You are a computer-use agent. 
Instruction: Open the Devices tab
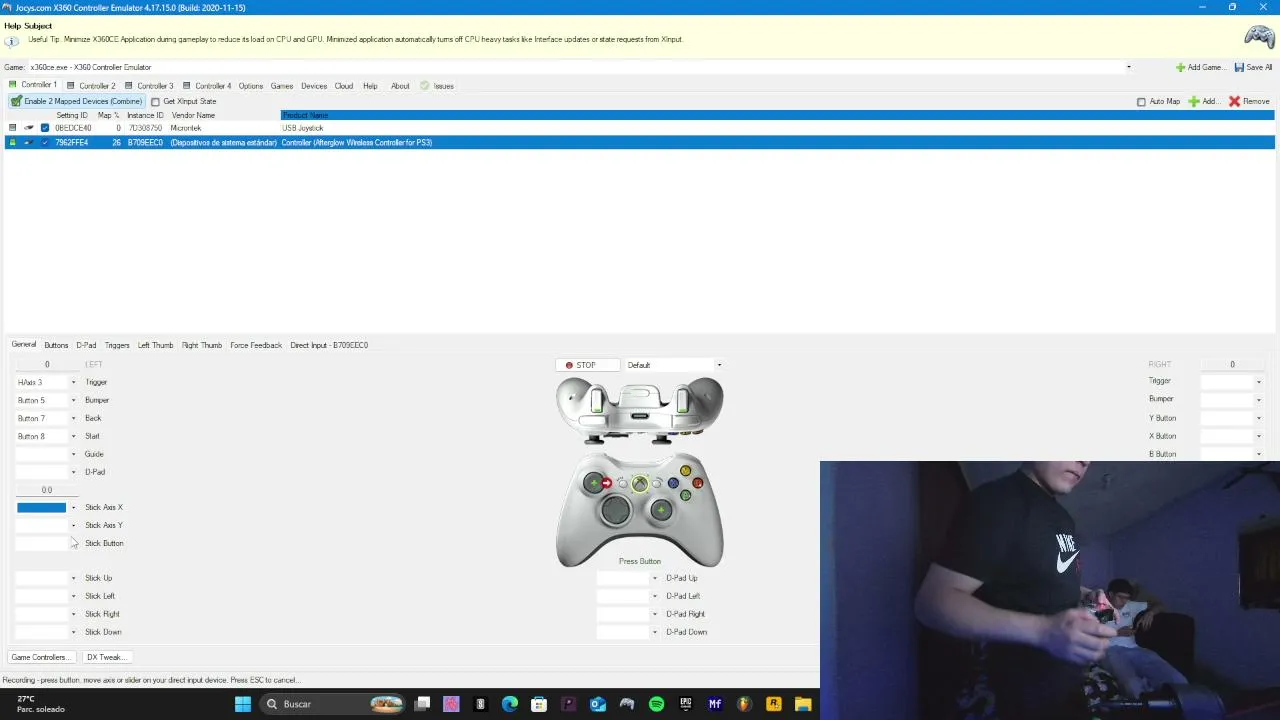[x=314, y=86]
